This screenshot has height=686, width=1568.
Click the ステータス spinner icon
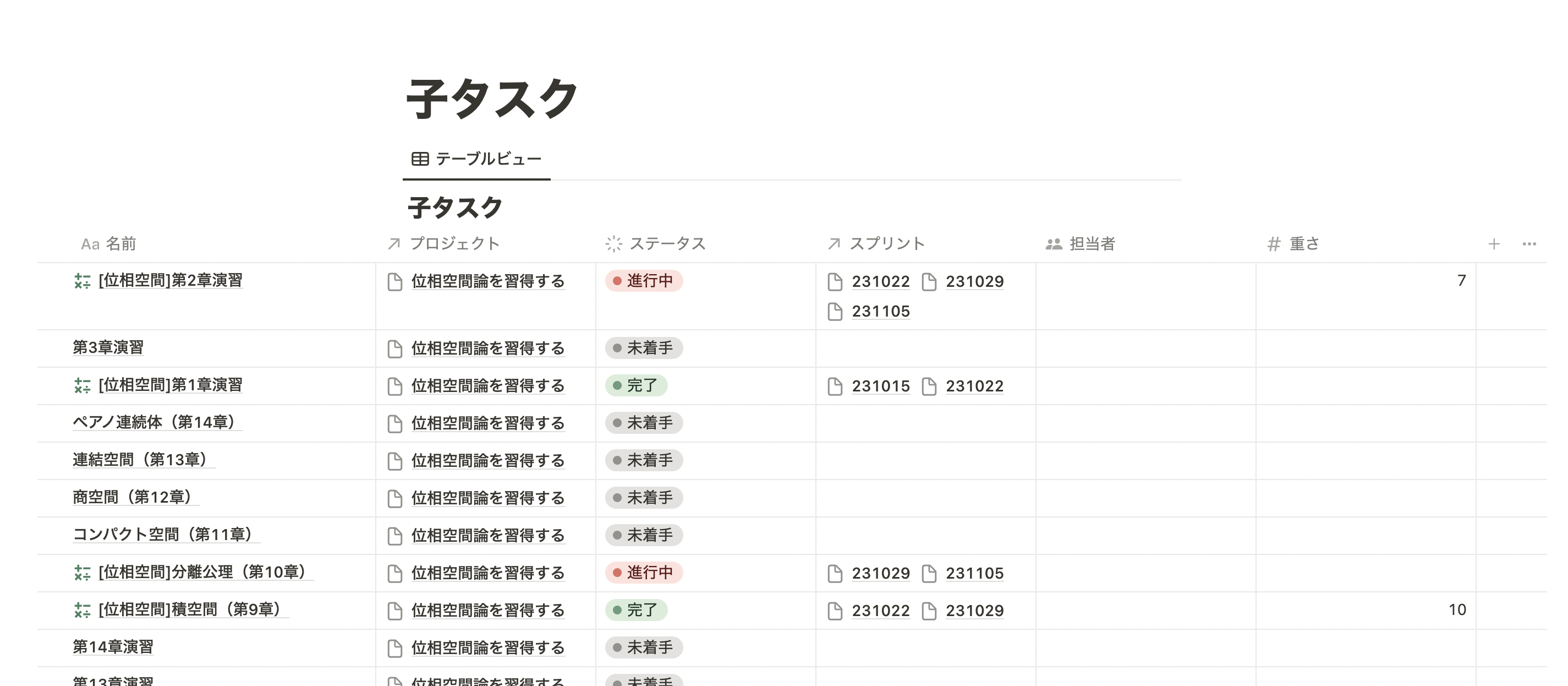point(613,244)
